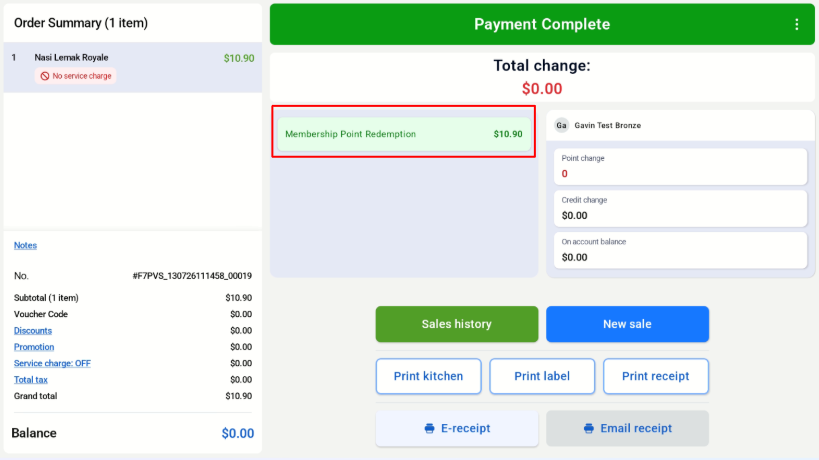
Task: Click Print label button
Action: click(542, 376)
